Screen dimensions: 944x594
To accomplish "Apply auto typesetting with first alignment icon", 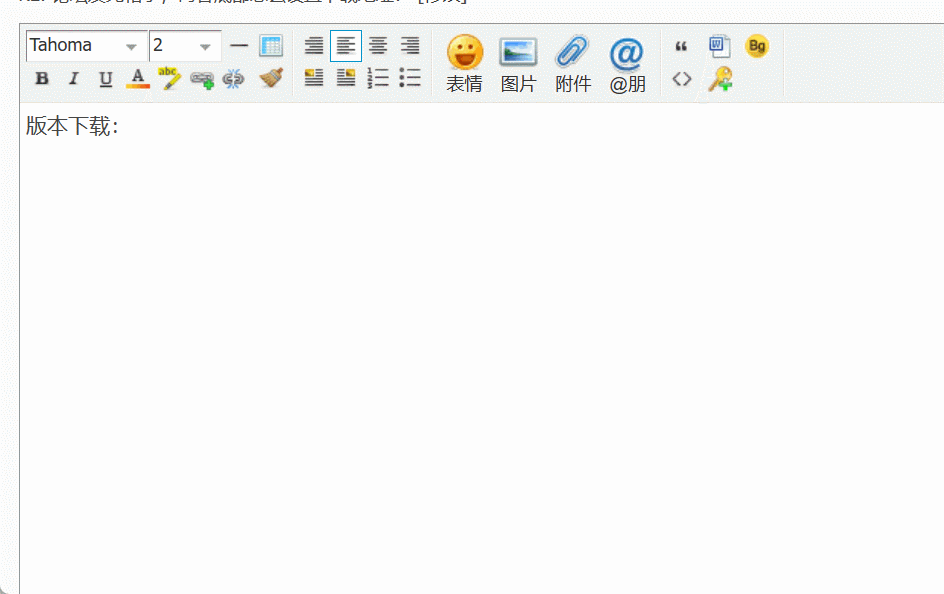I will pos(314,46).
